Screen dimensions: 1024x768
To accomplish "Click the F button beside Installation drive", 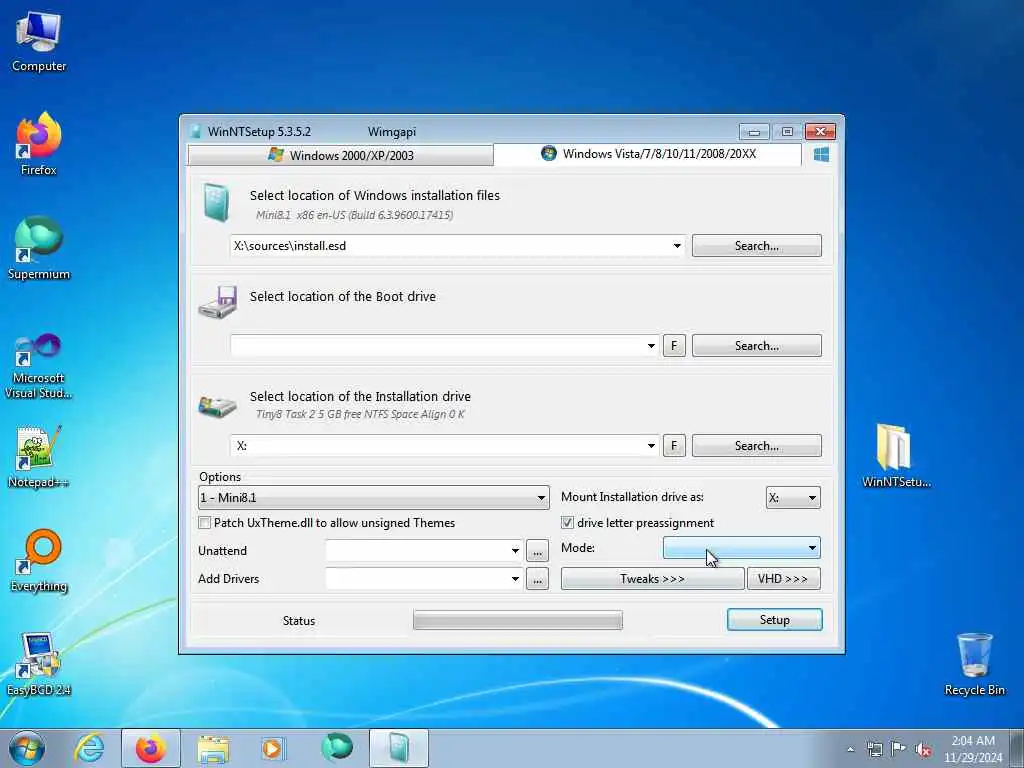I will pyautogui.click(x=674, y=445).
